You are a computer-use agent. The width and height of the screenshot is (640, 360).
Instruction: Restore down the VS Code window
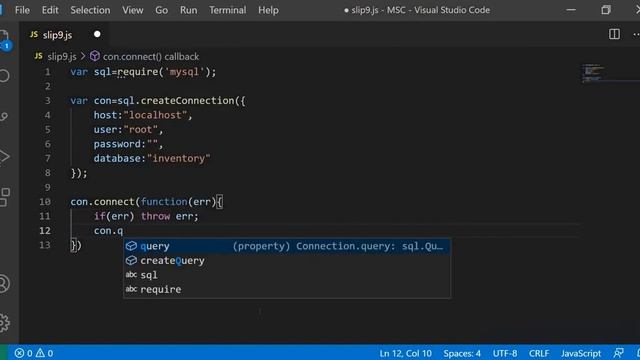tap(606, 10)
